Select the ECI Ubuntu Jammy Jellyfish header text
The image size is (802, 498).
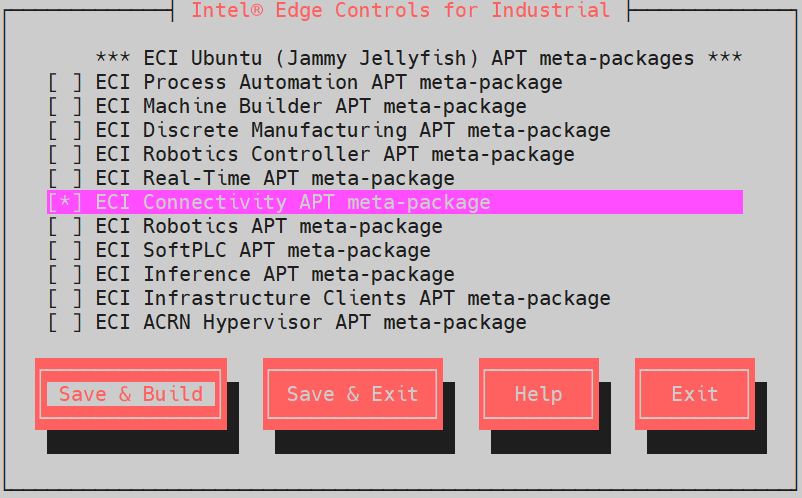419,58
